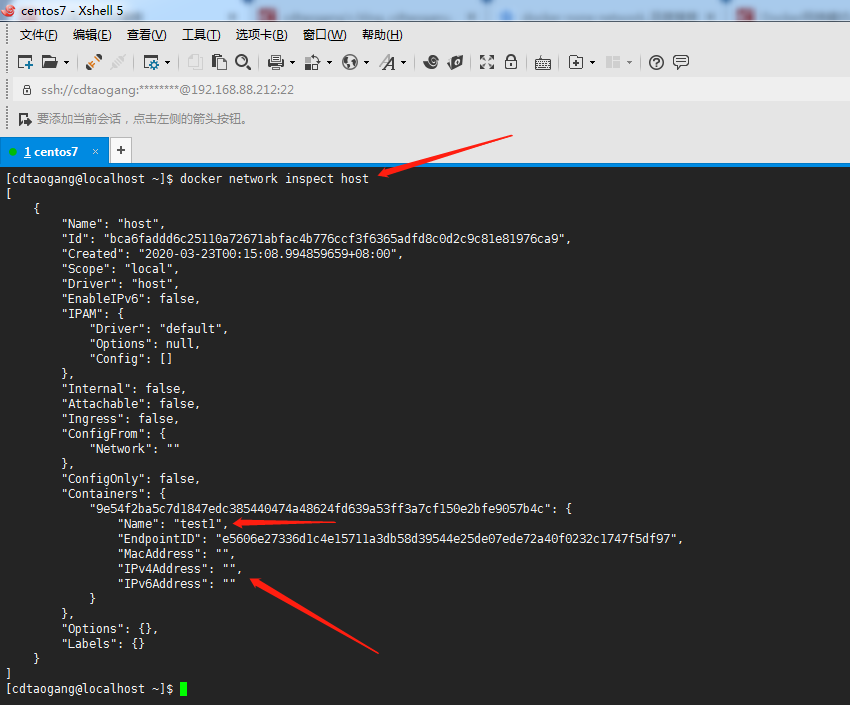
Task: Open the session Properties gear icon
Action: (151, 63)
